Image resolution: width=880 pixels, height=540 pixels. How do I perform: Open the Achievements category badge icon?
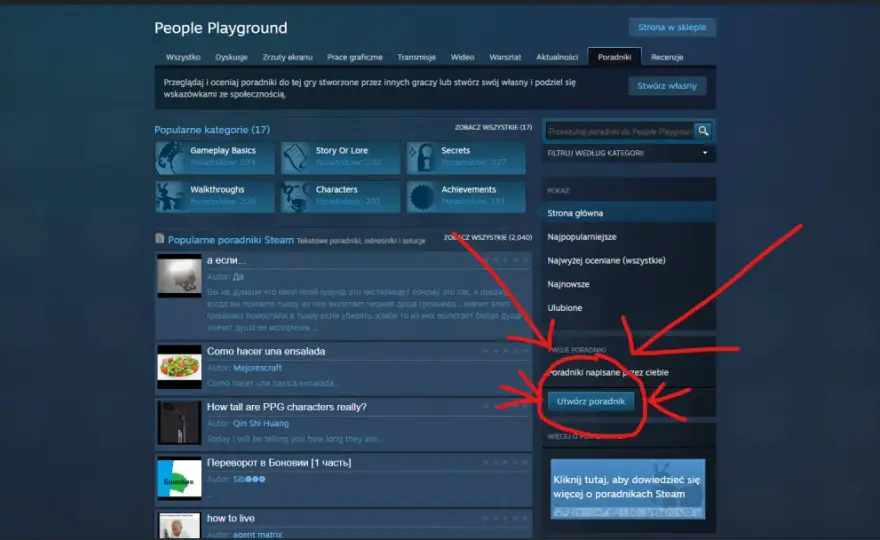(422, 196)
